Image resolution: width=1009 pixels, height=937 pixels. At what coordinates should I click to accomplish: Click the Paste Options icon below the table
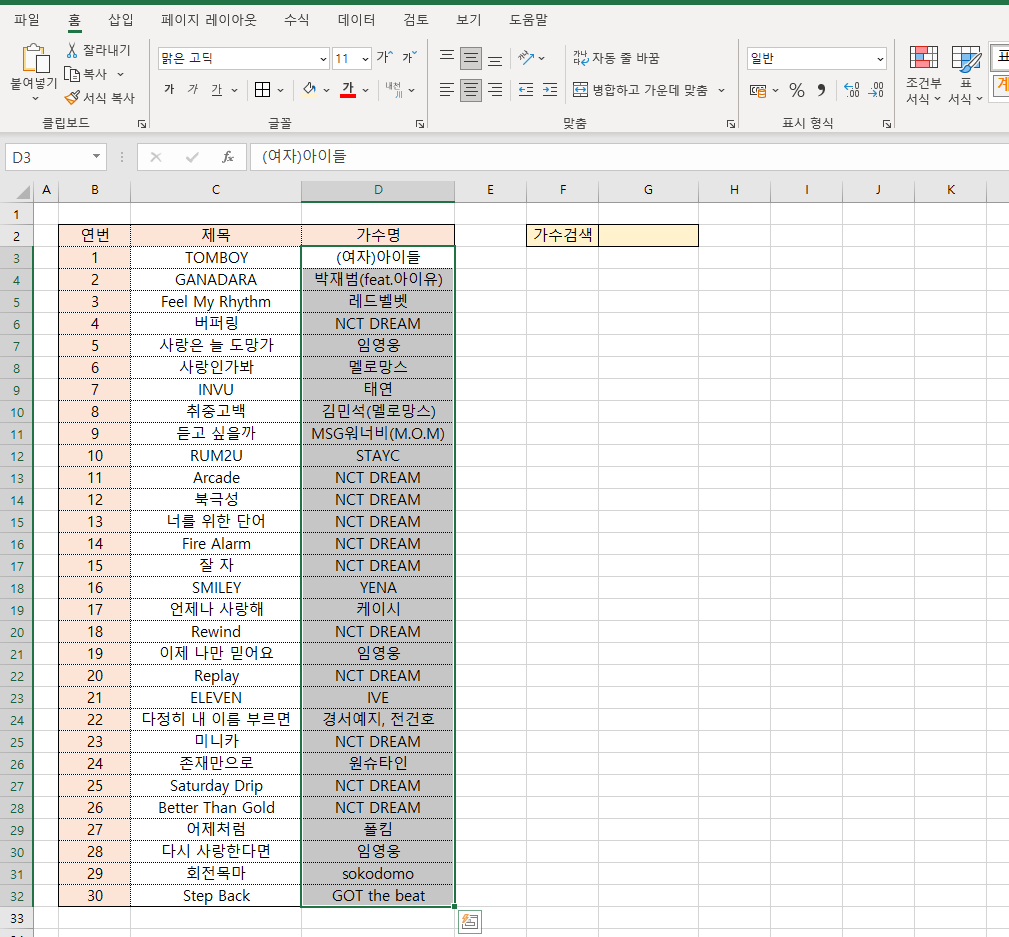pos(470,922)
